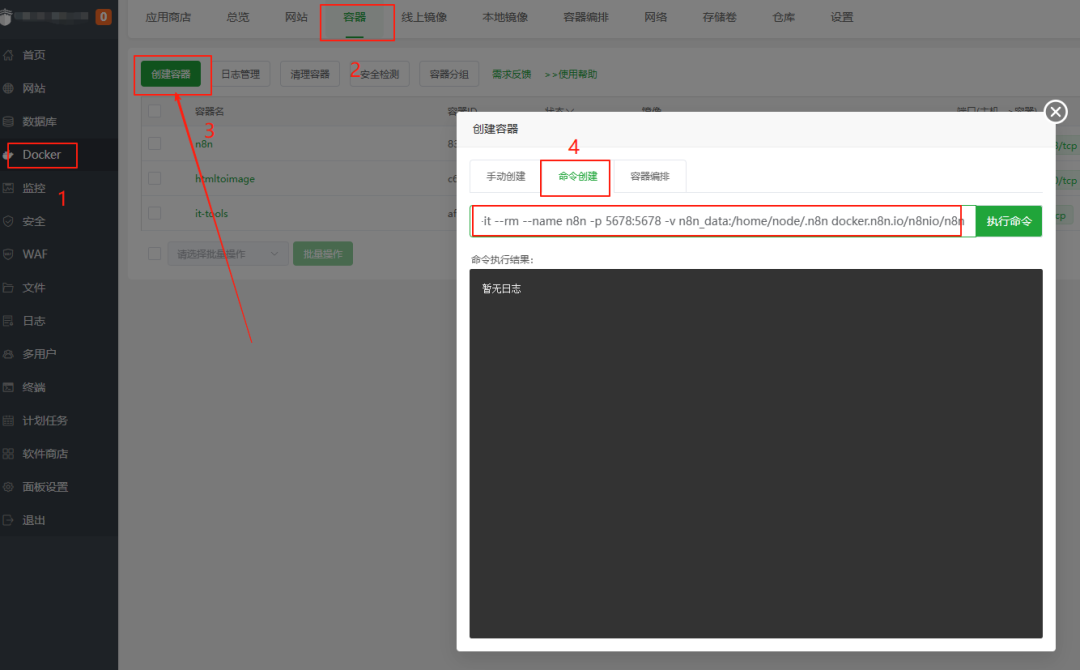Open the 容器编排 top tab
The height and width of the screenshot is (670, 1080).
pos(586,17)
